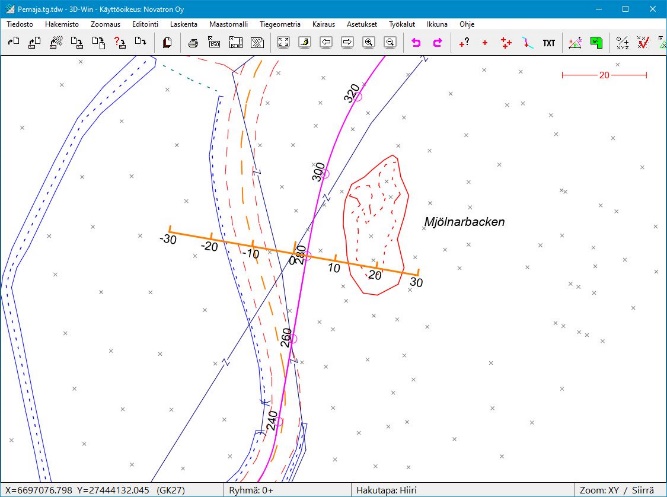Open the Tiegeometria menu
Screen dimensions: 667x497
[x=280, y=23]
